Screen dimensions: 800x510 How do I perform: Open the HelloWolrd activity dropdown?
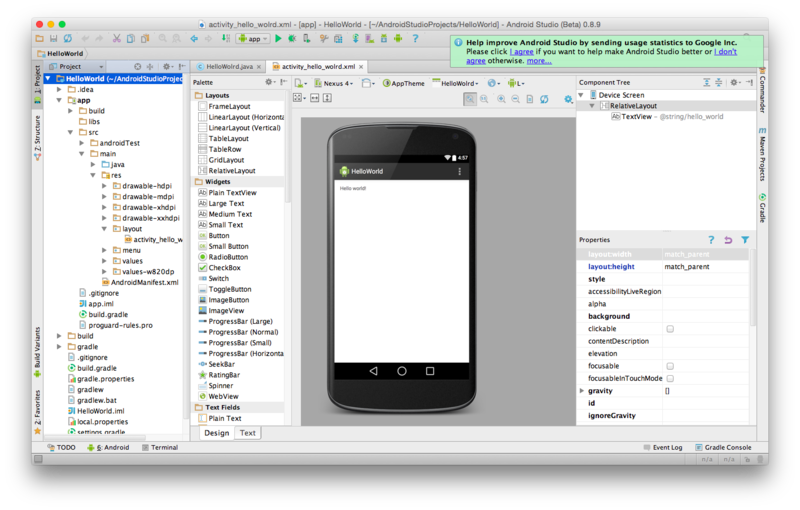tap(456, 83)
